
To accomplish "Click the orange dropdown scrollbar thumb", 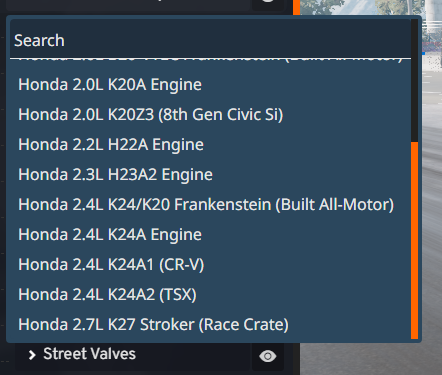I will (414, 240).
